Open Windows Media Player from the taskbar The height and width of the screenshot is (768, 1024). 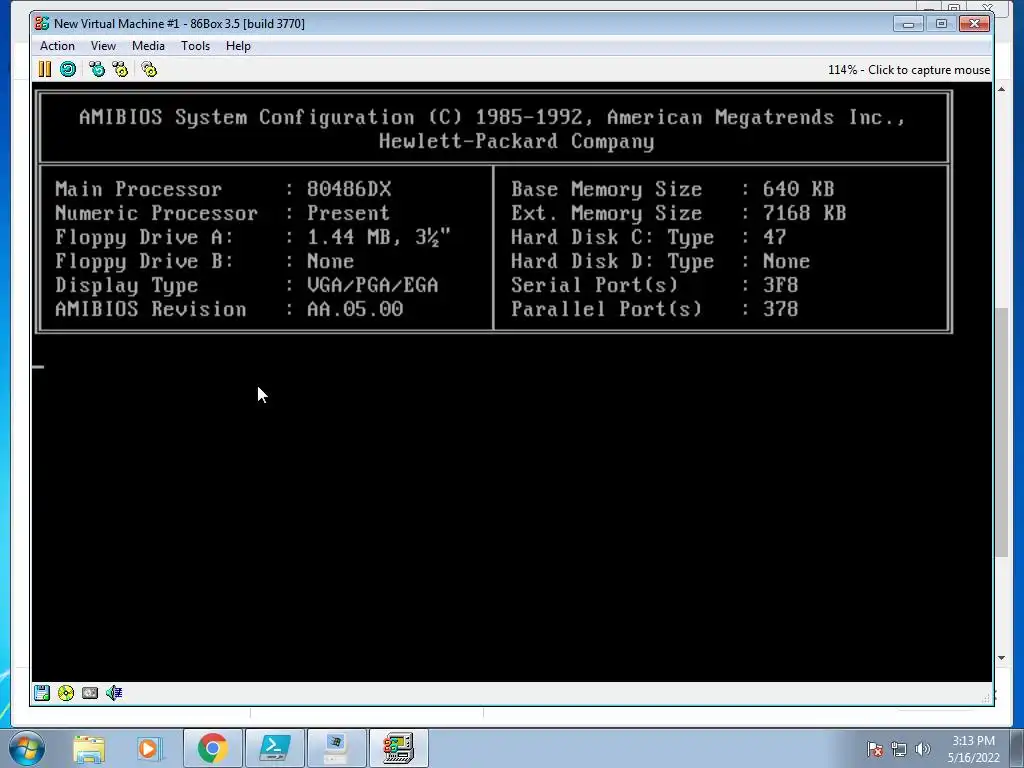(x=150, y=748)
